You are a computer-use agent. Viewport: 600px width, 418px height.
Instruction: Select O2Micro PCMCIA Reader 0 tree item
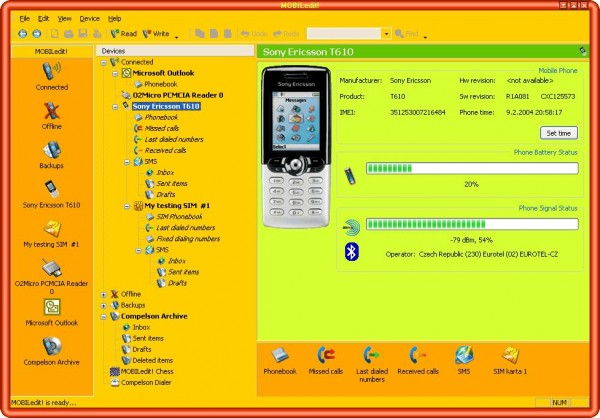pyautogui.click(x=178, y=95)
